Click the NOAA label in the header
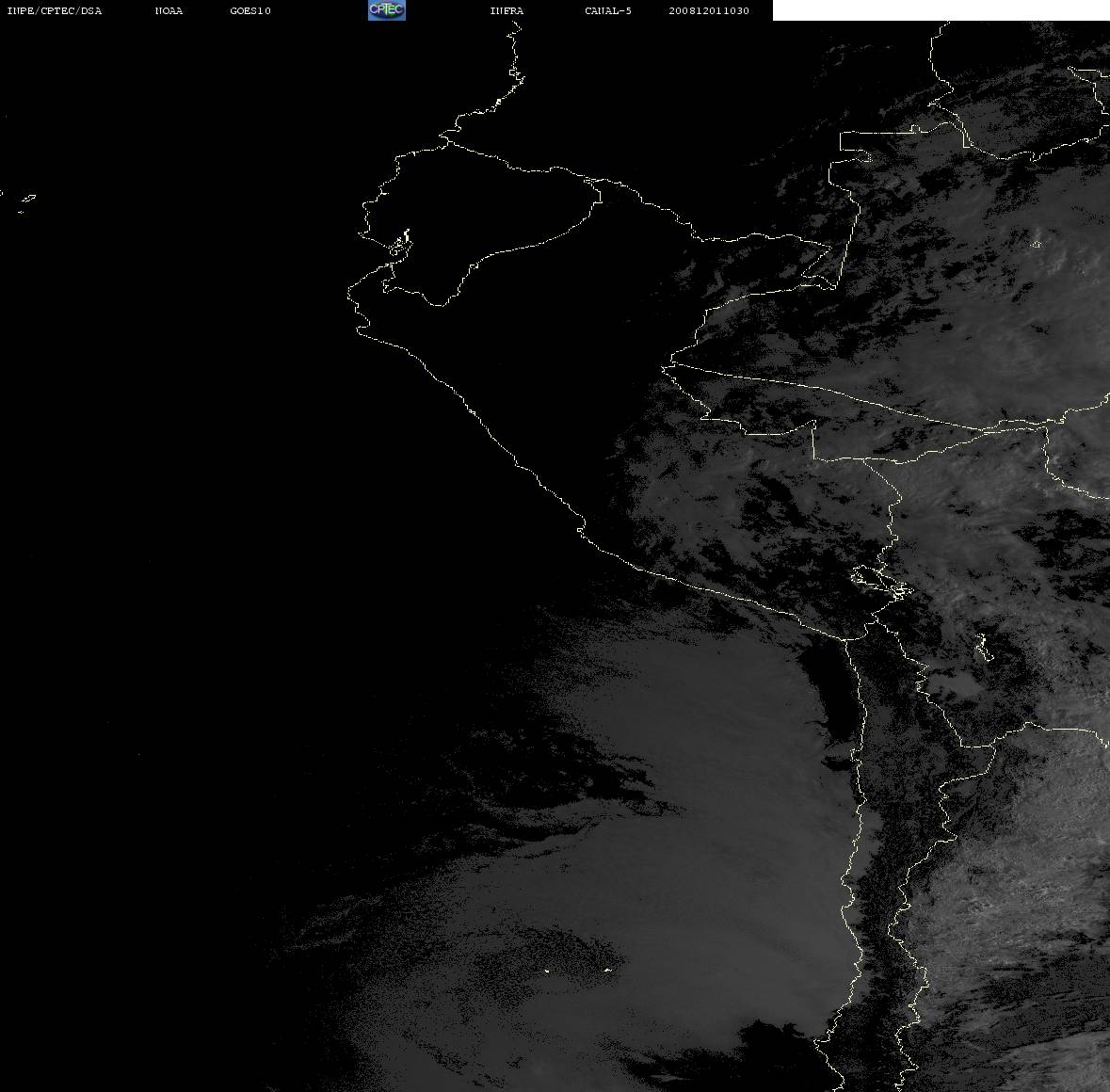 pyautogui.click(x=169, y=10)
